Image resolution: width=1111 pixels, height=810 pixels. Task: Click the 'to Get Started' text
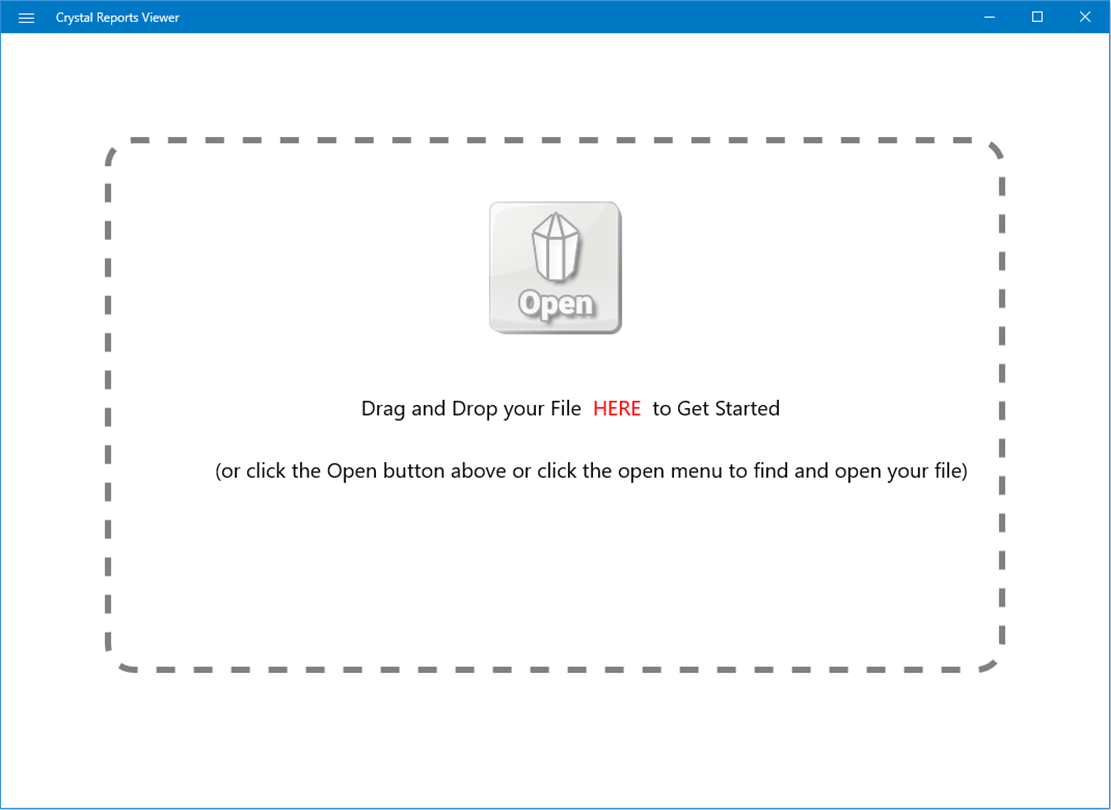[716, 409]
